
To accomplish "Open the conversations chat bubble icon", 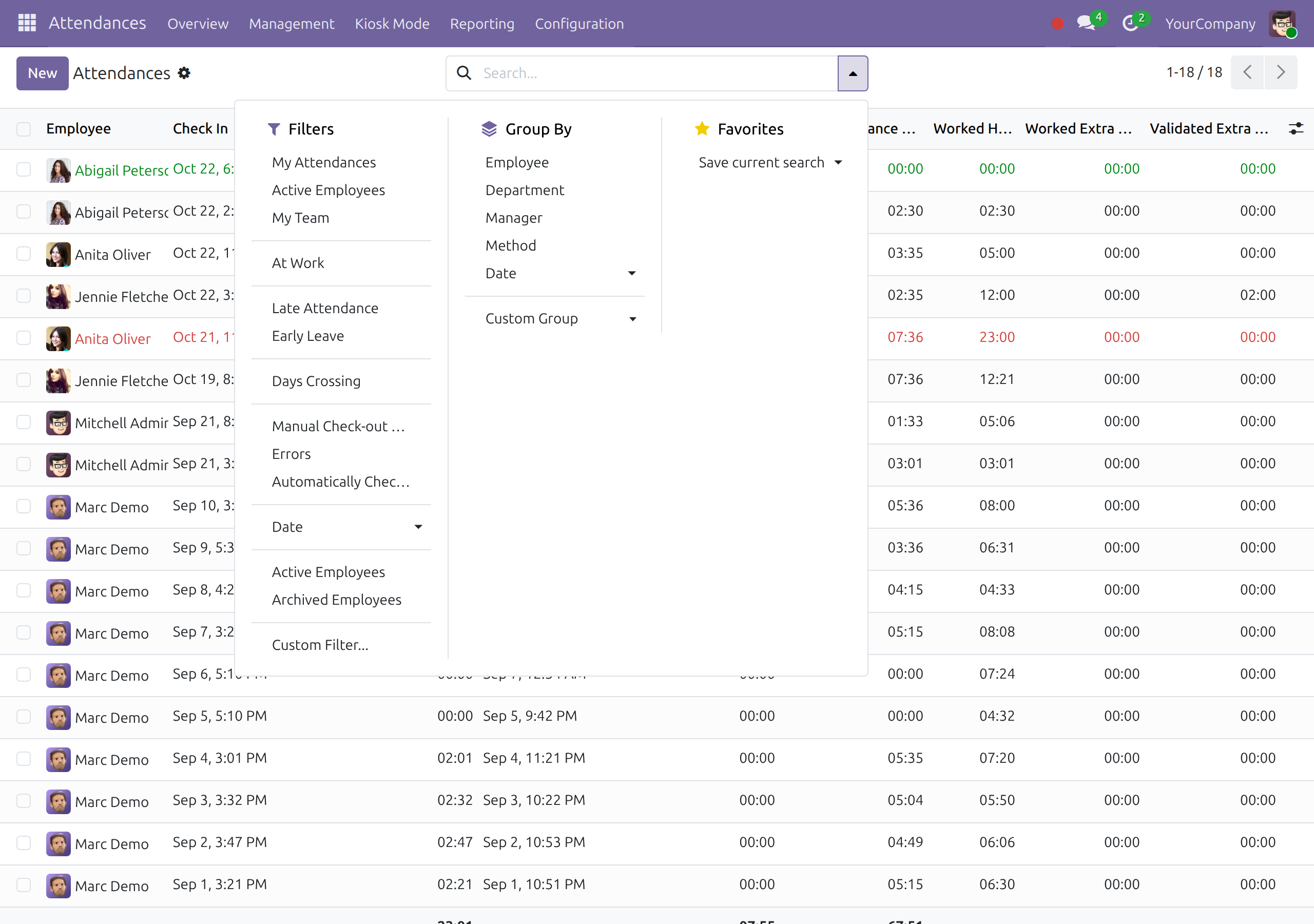I will [1086, 24].
